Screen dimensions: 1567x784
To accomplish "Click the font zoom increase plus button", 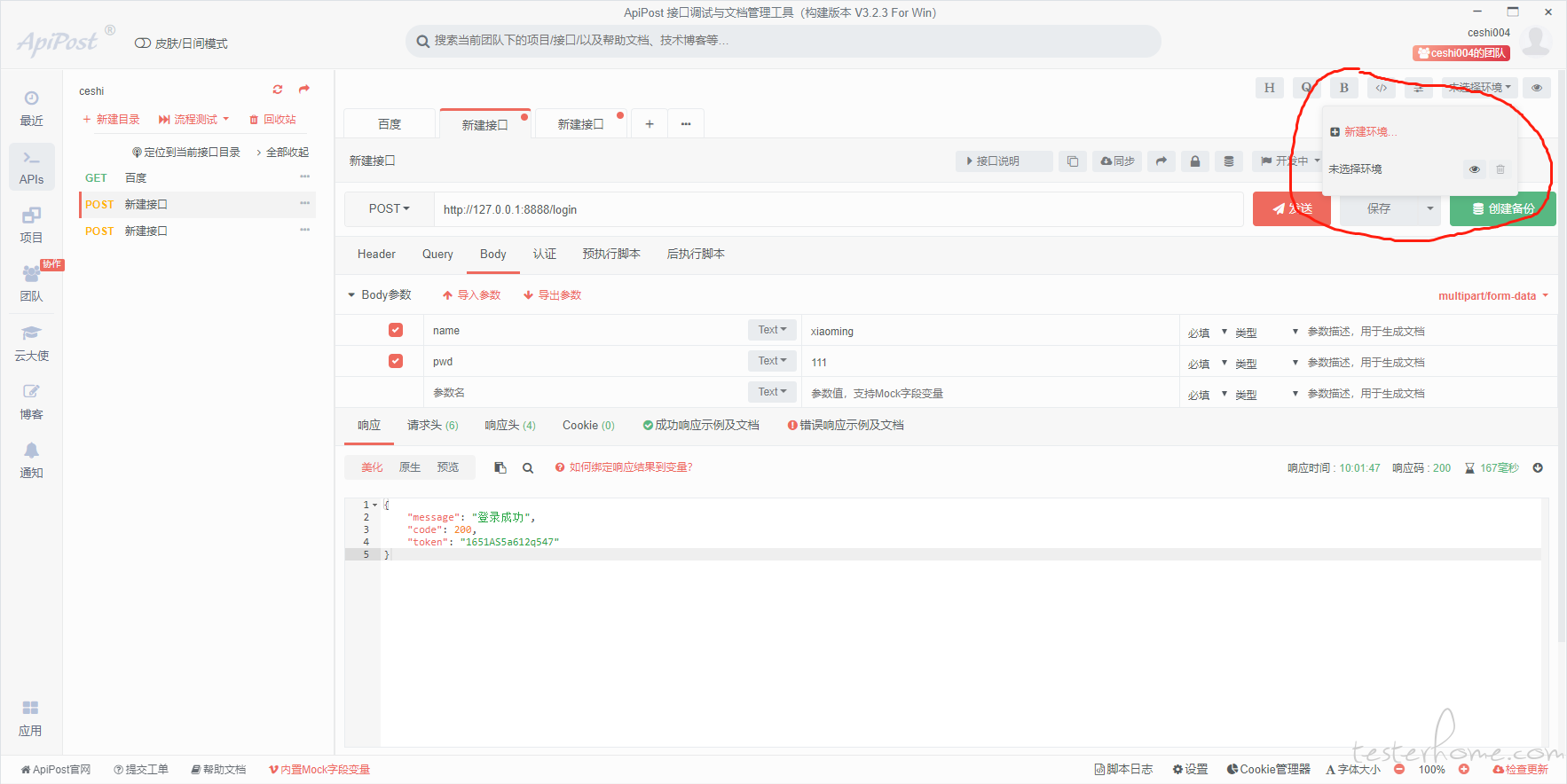I will coord(1464,770).
